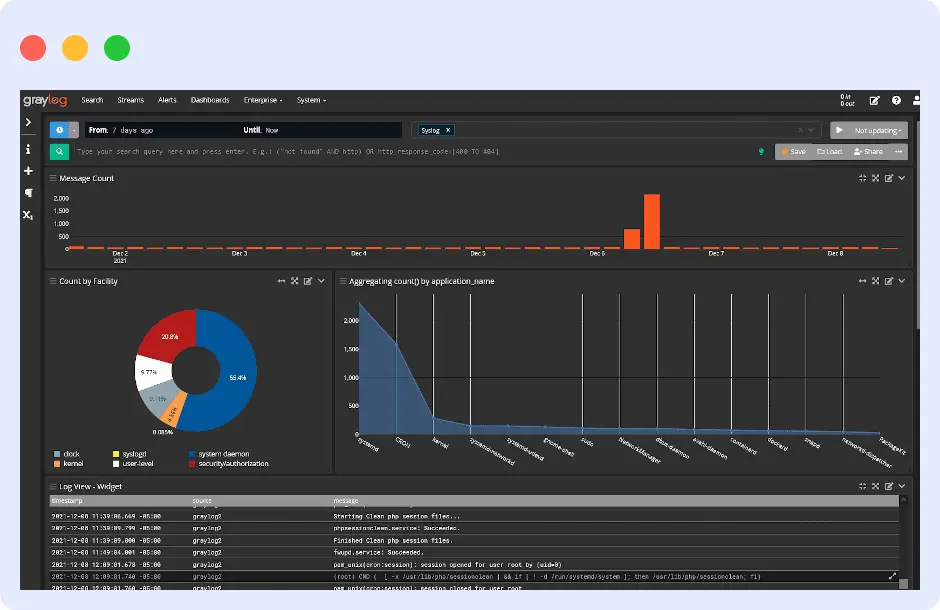Image resolution: width=940 pixels, height=610 pixels.
Task: Open the Search menu item
Action: 92,100
